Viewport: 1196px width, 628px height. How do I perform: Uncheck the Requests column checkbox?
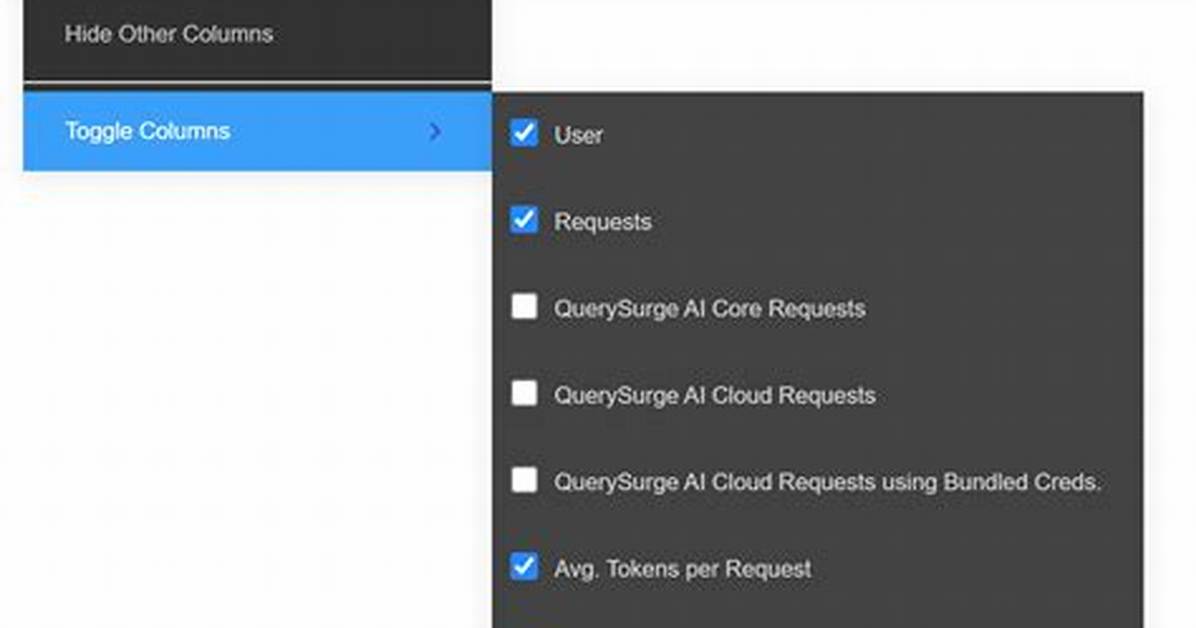coord(524,220)
